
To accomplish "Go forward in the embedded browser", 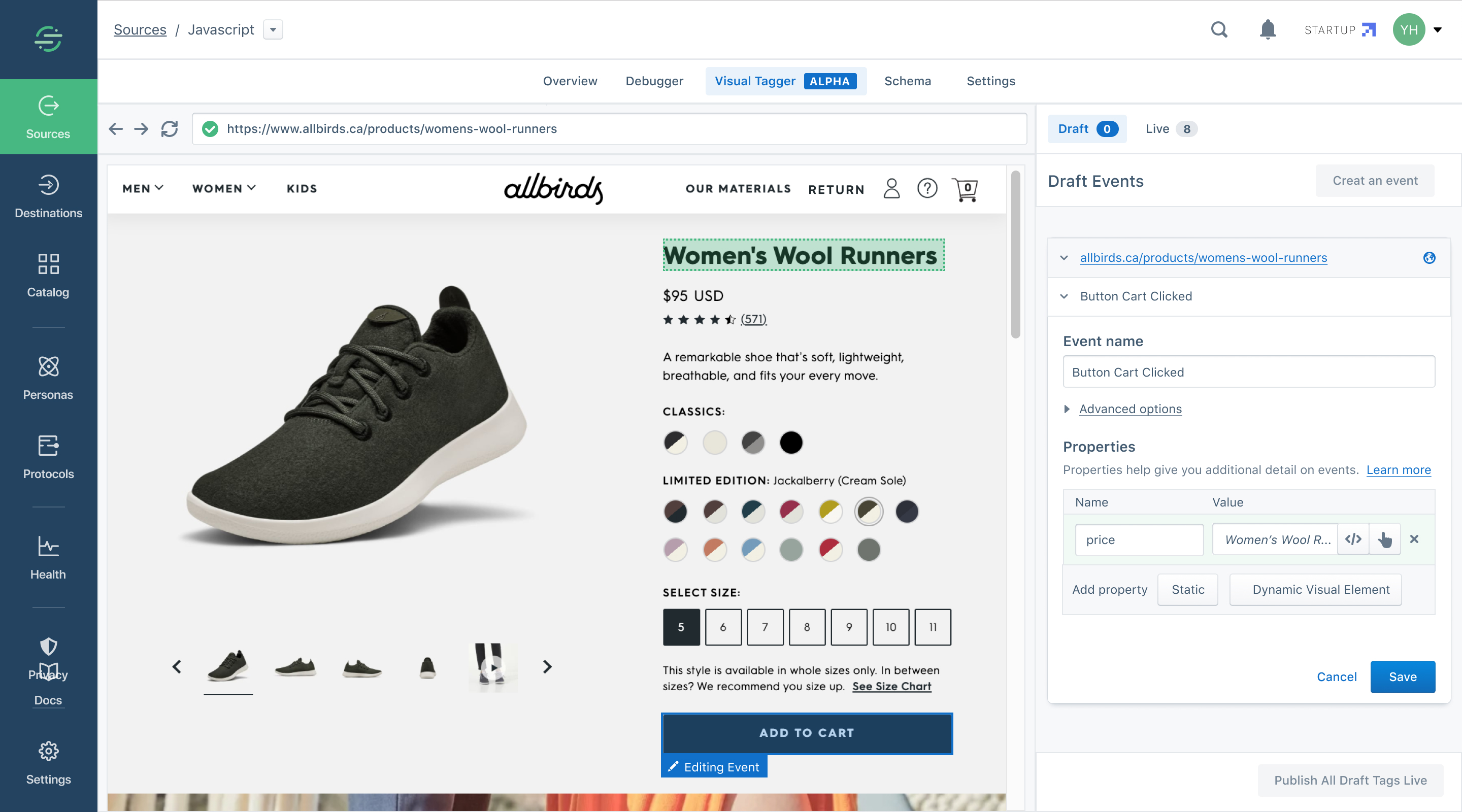I will coord(141,129).
